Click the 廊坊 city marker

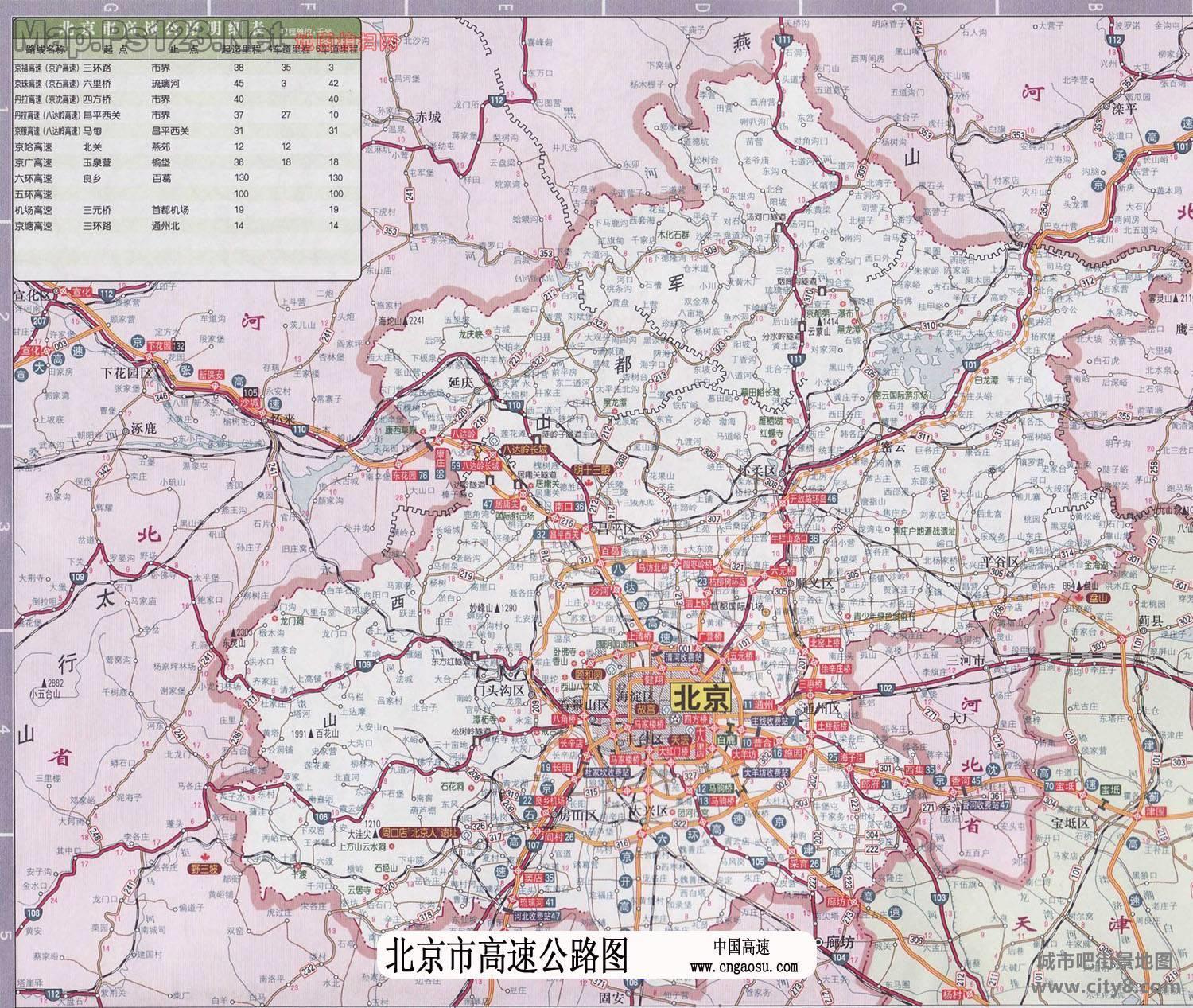(837, 943)
